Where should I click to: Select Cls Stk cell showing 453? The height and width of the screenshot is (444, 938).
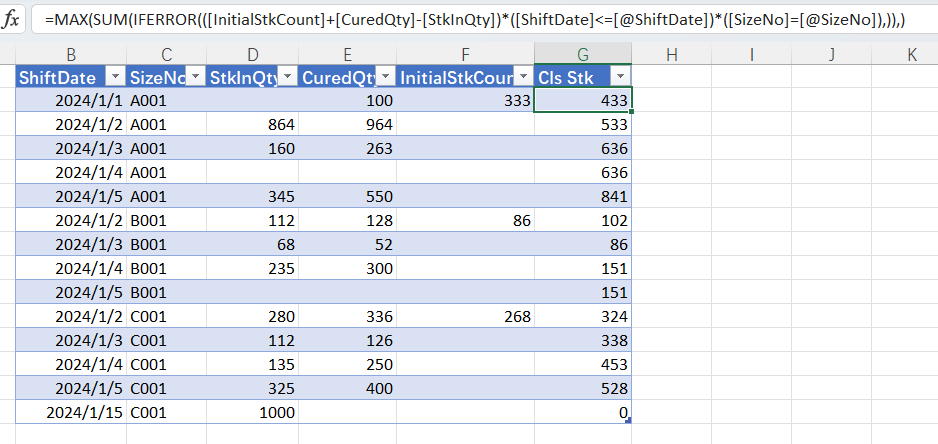tap(583, 364)
